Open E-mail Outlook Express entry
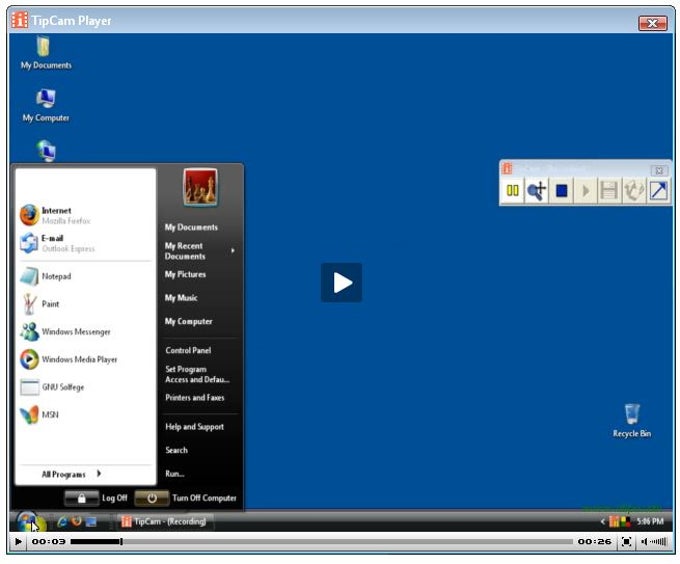Image resolution: width=680 pixels, height=564 pixels. [85, 243]
